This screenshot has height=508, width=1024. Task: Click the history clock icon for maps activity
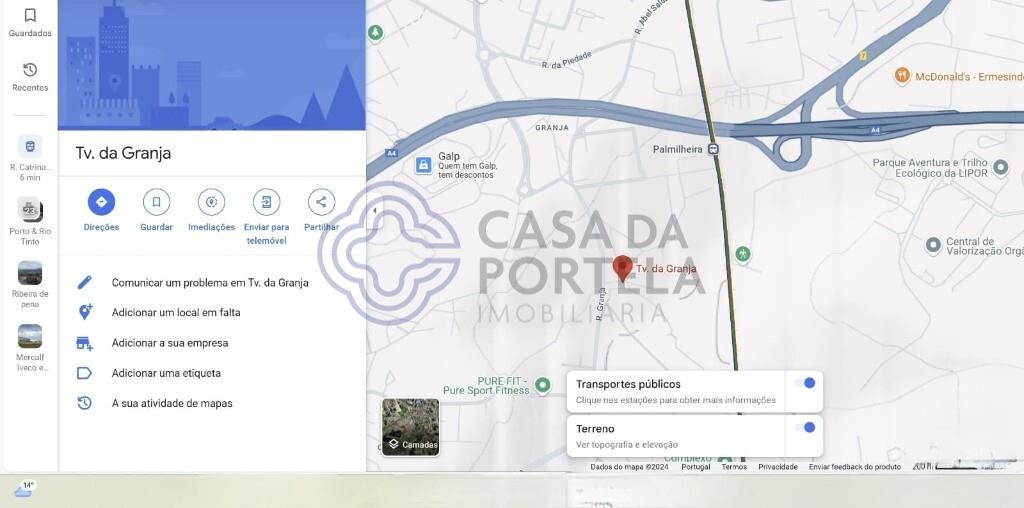(x=84, y=403)
